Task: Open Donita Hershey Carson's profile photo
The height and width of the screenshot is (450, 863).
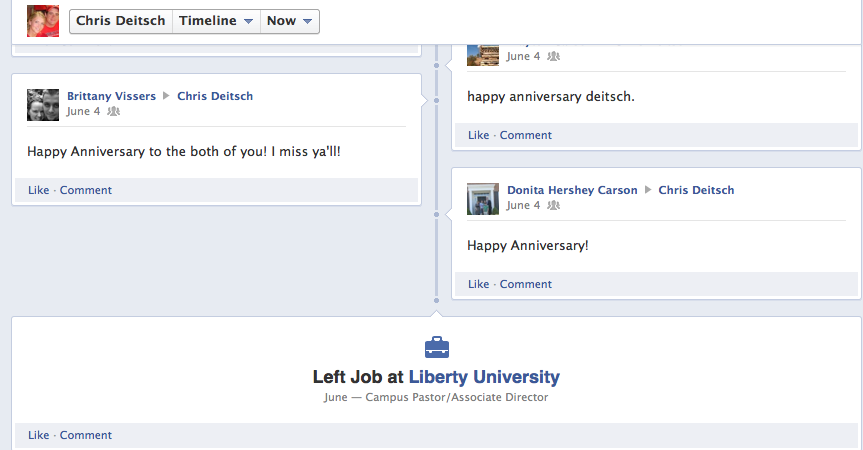Action: click(x=483, y=199)
